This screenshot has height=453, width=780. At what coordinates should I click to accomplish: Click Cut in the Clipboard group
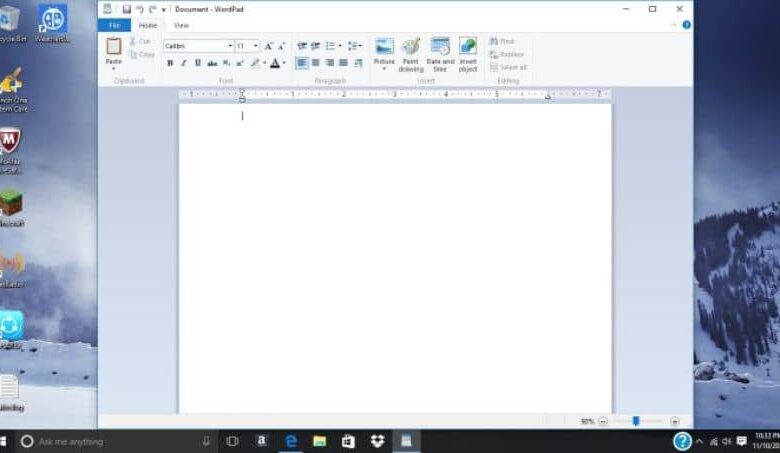140,42
